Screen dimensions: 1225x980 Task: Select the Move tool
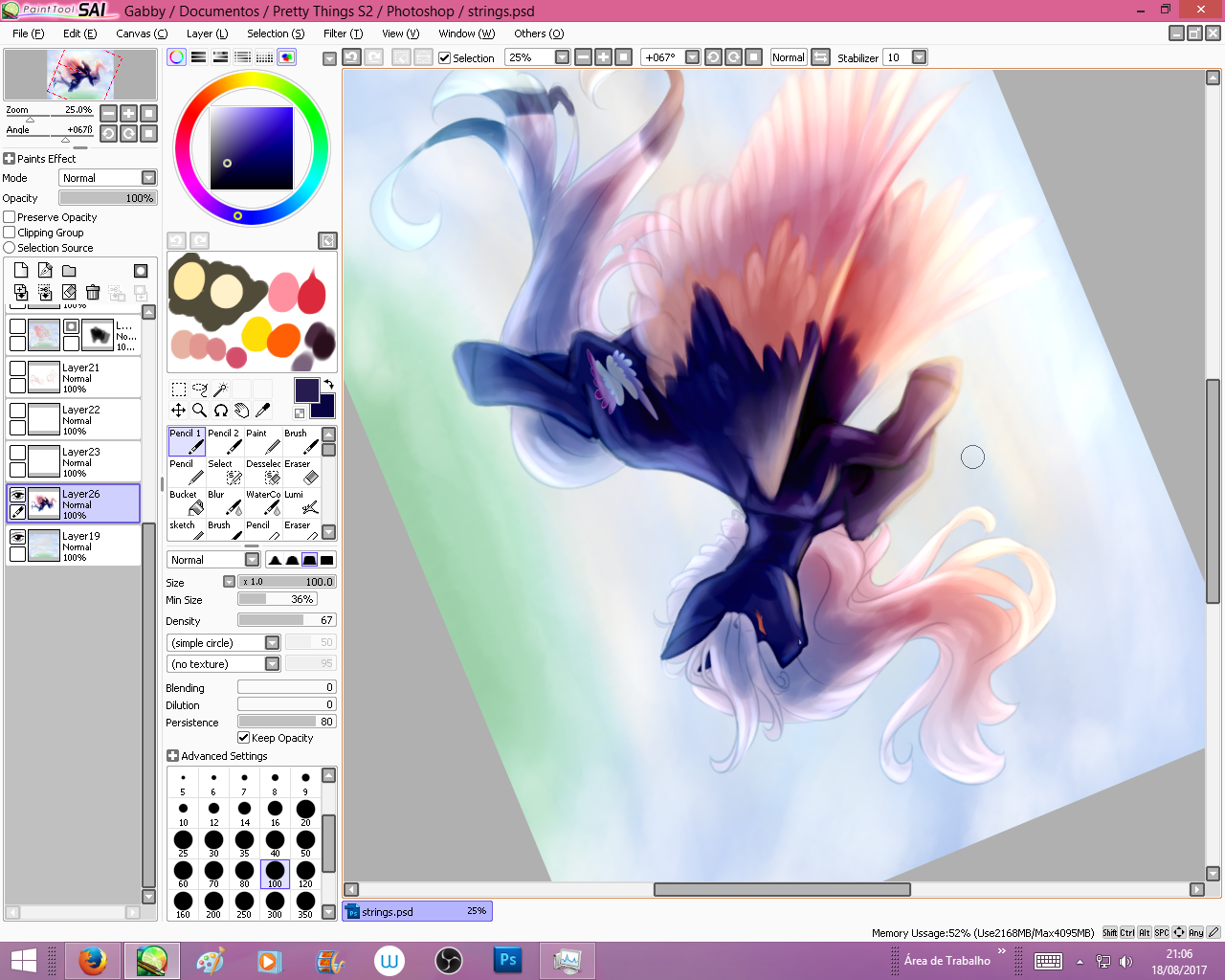tap(179, 411)
